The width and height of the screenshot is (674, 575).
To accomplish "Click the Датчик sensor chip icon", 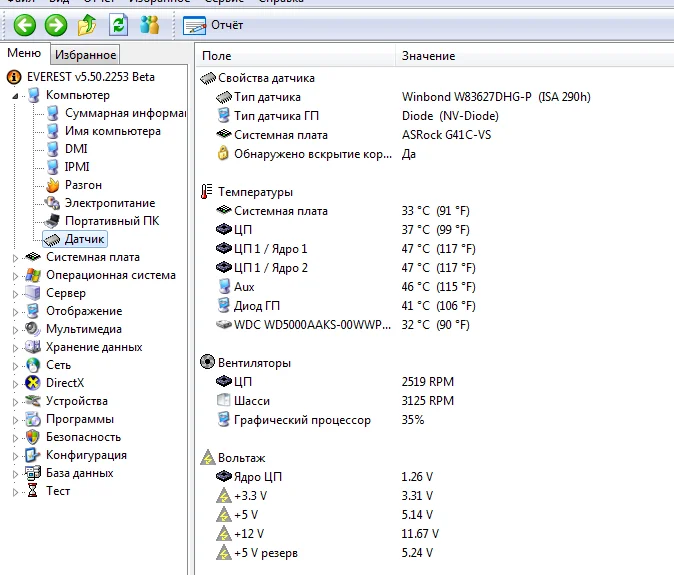I will point(52,239).
